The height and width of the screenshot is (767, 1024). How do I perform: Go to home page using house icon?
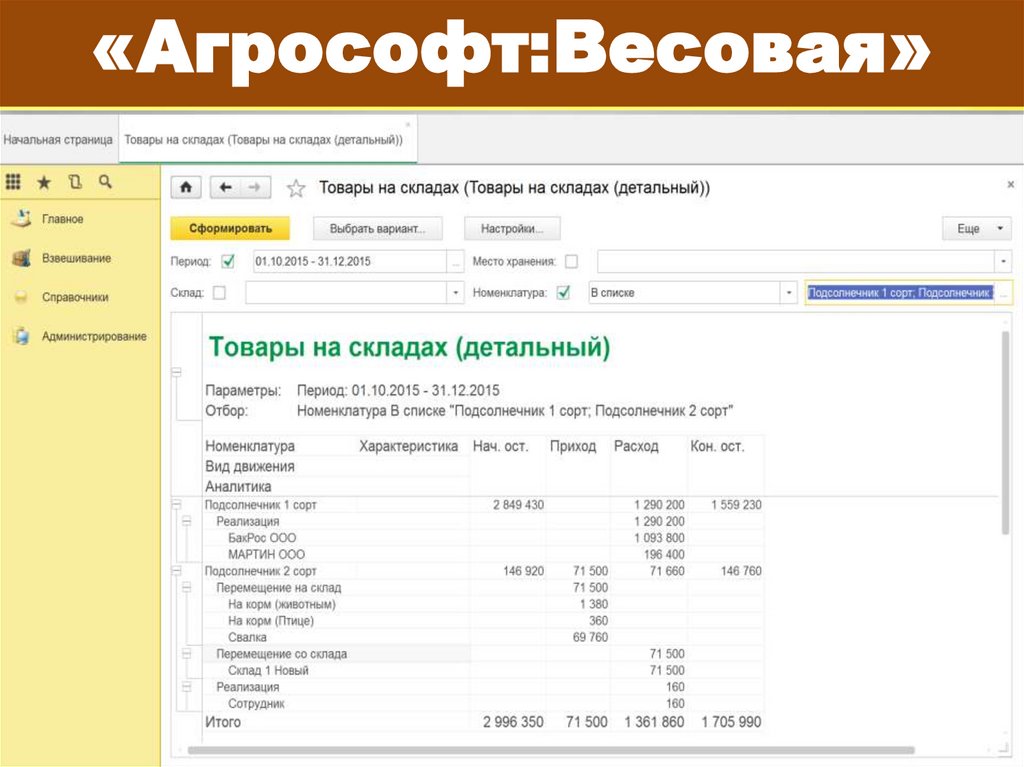tap(186, 188)
